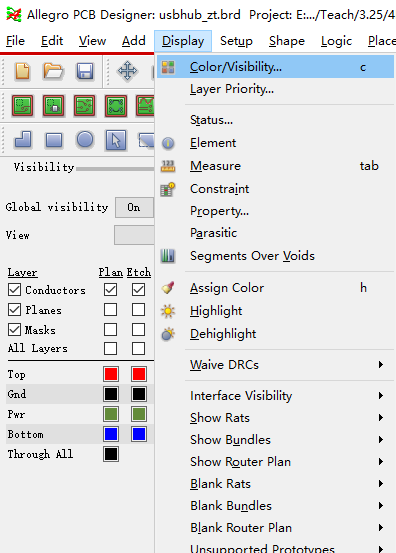
Task: Check the All Layers Etch checkbox
Action: coord(138,348)
